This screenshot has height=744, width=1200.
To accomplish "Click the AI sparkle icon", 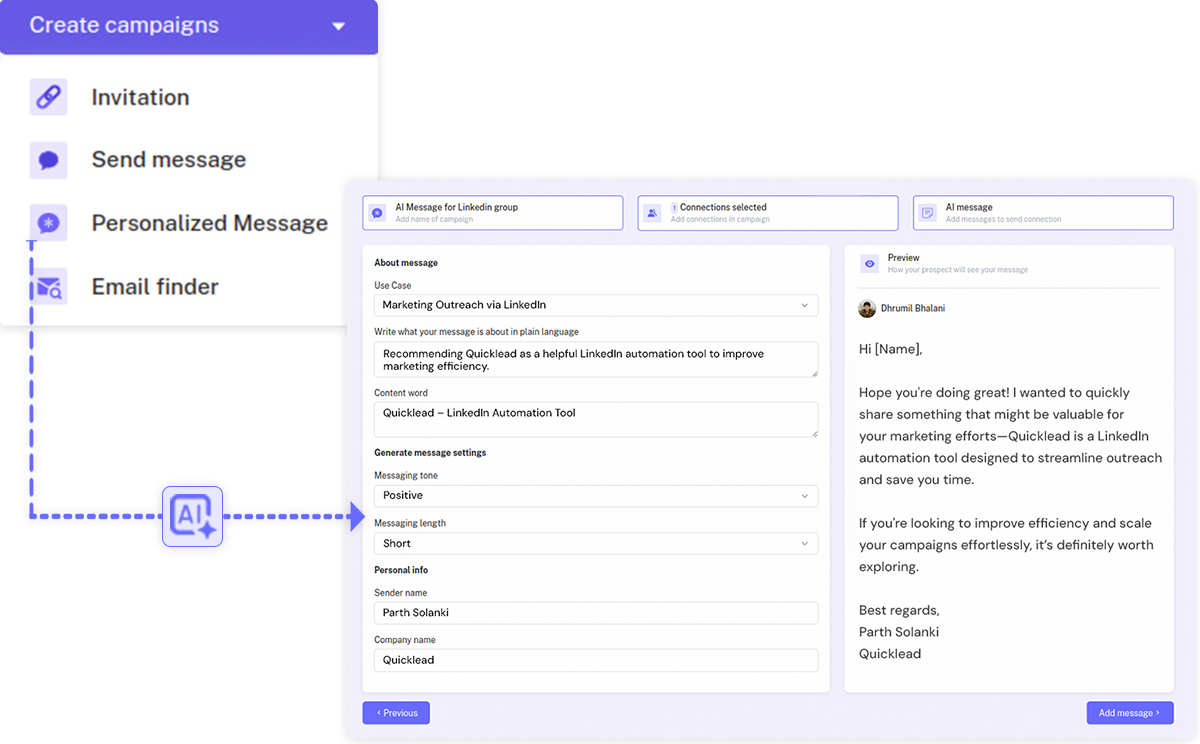I will pos(193,516).
